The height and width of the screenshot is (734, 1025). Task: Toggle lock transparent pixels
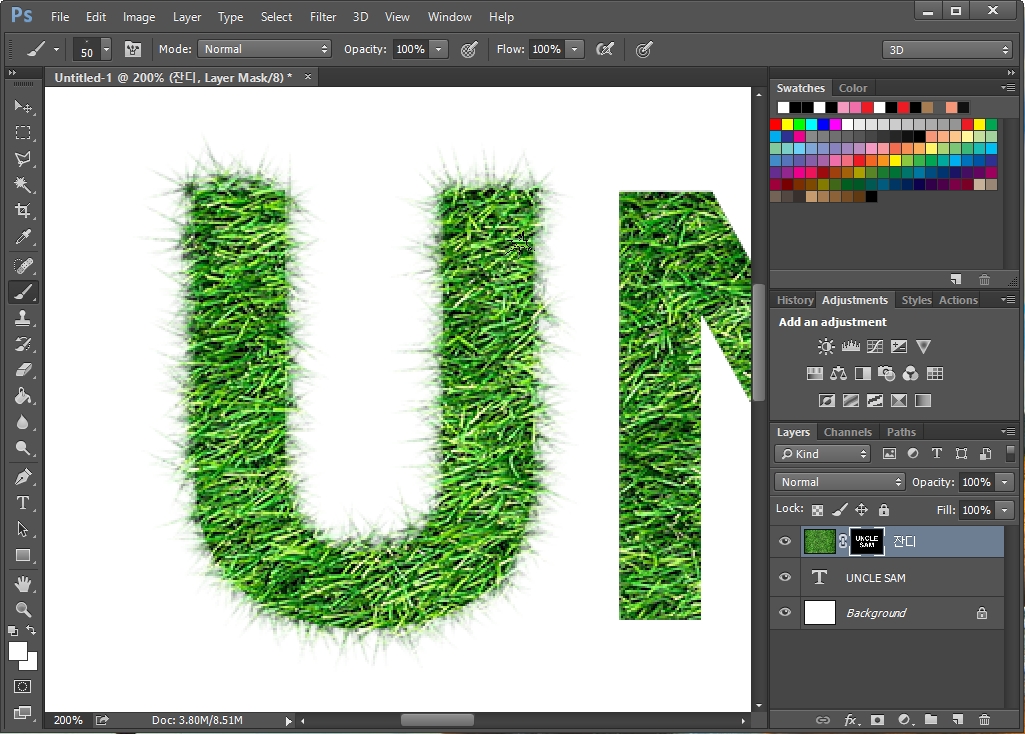[817, 510]
